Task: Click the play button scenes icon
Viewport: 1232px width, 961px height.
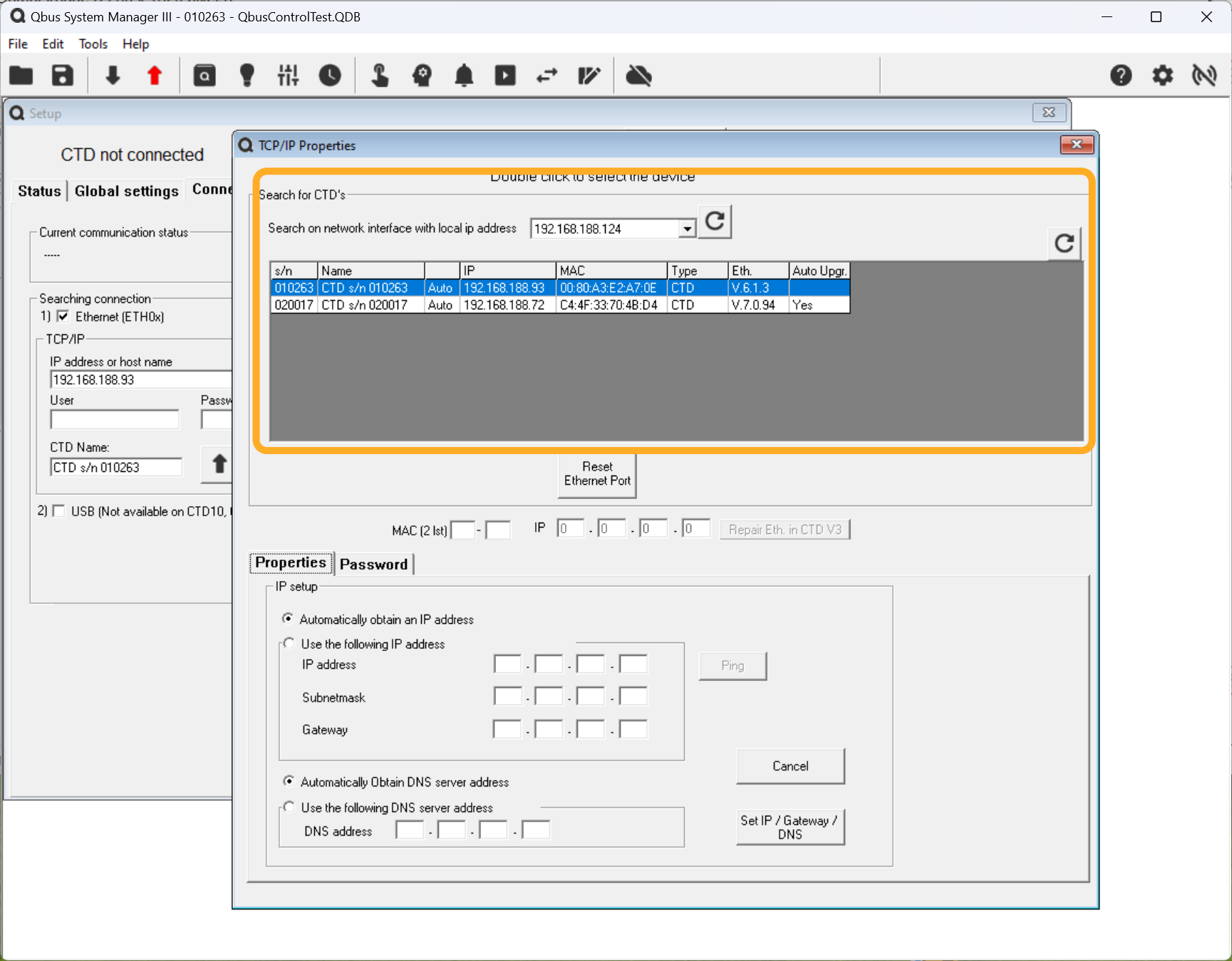Action: pos(505,75)
